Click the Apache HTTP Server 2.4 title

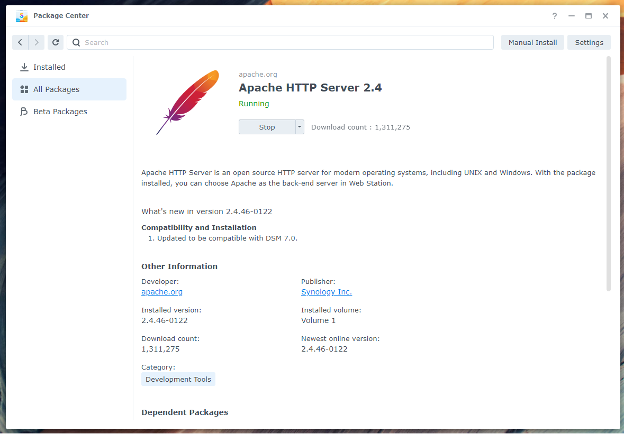(x=310, y=88)
